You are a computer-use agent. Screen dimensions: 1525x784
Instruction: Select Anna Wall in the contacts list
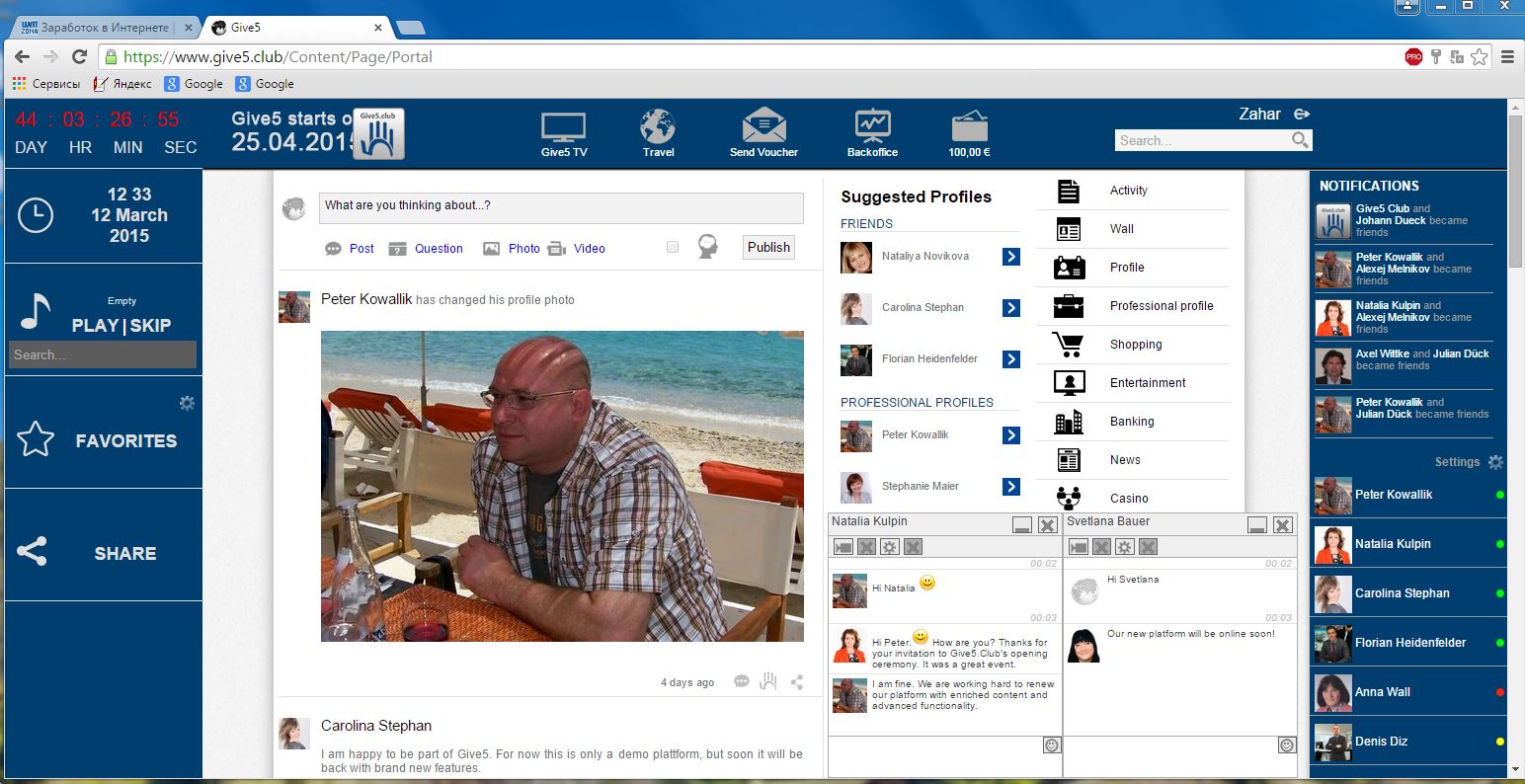[x=1409, y=692]
